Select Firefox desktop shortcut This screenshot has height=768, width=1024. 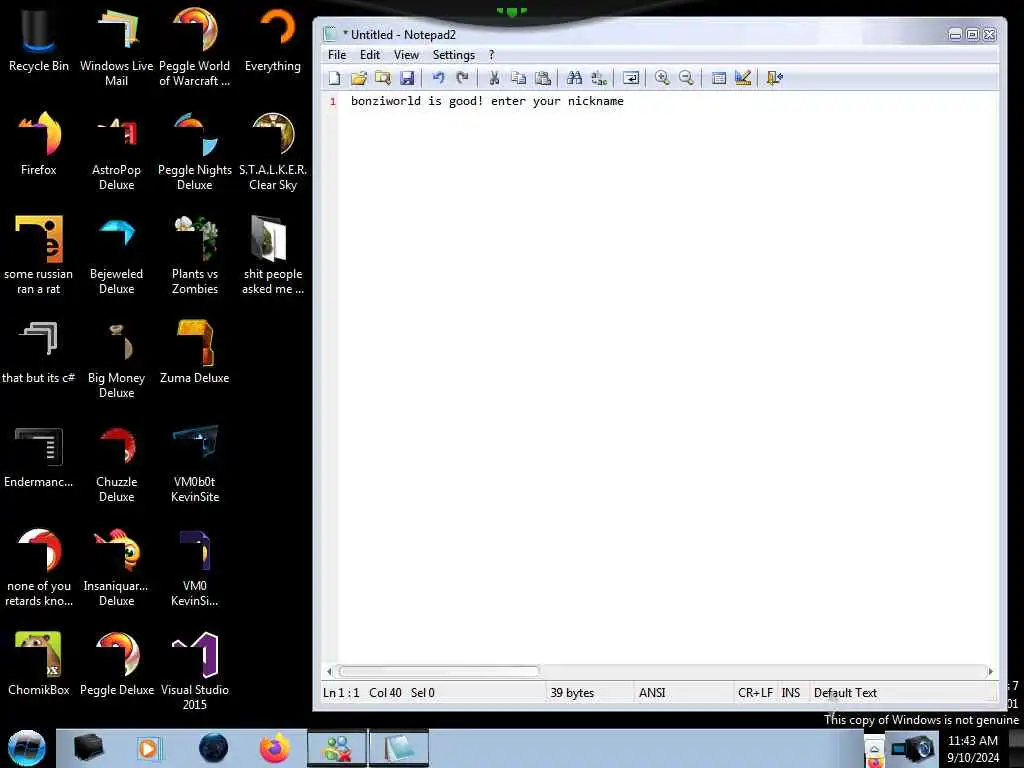(39, 144)
